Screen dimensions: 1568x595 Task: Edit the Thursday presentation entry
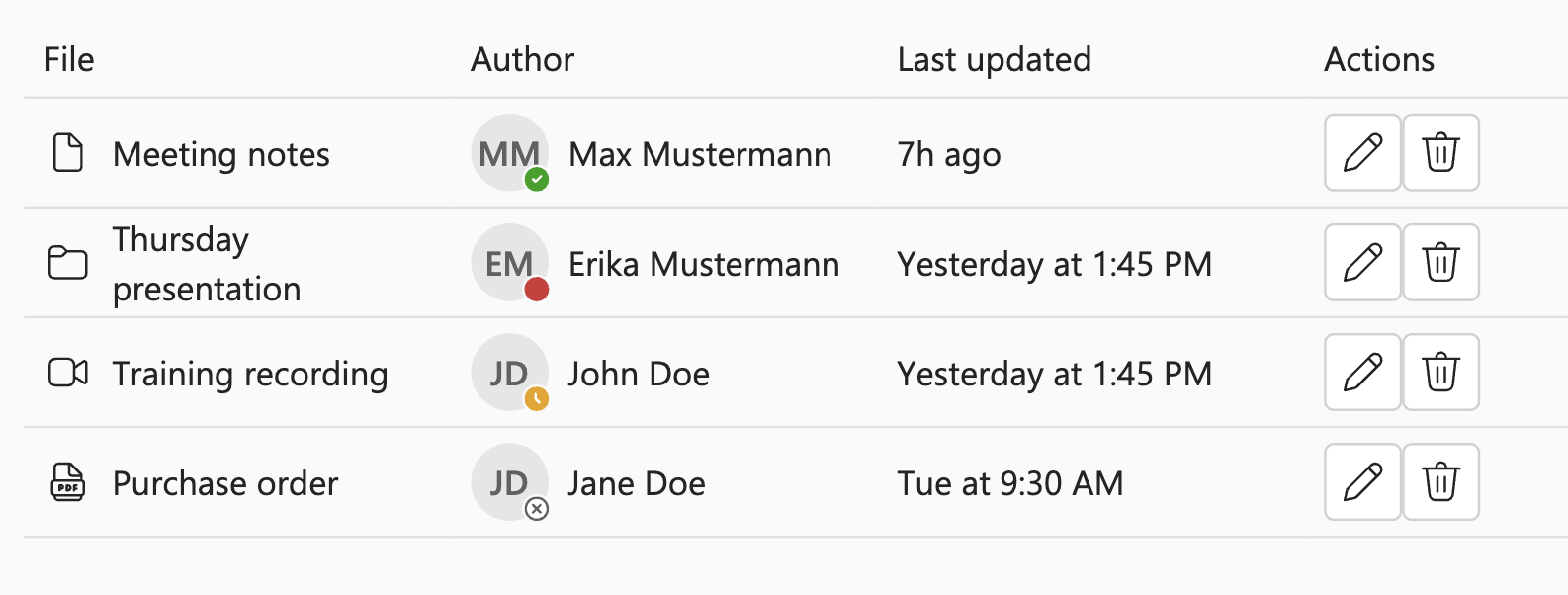(x=1362, y=263)
